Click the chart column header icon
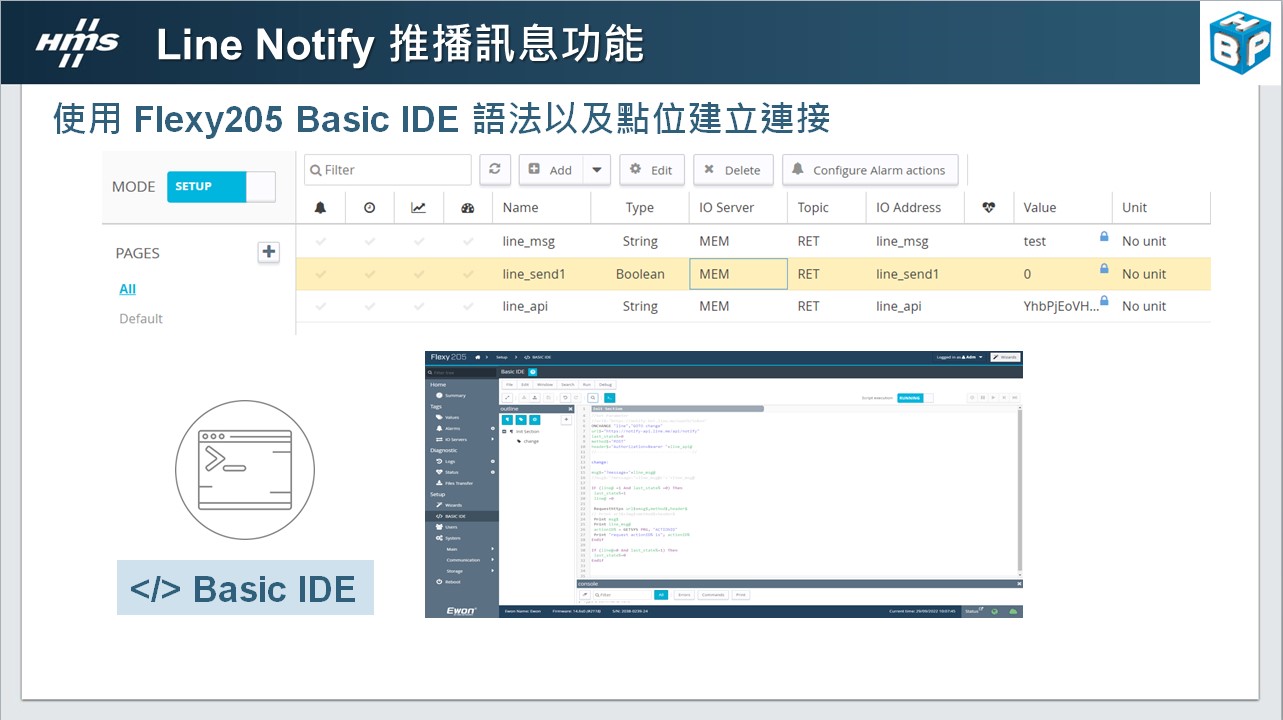 (419, 208)
